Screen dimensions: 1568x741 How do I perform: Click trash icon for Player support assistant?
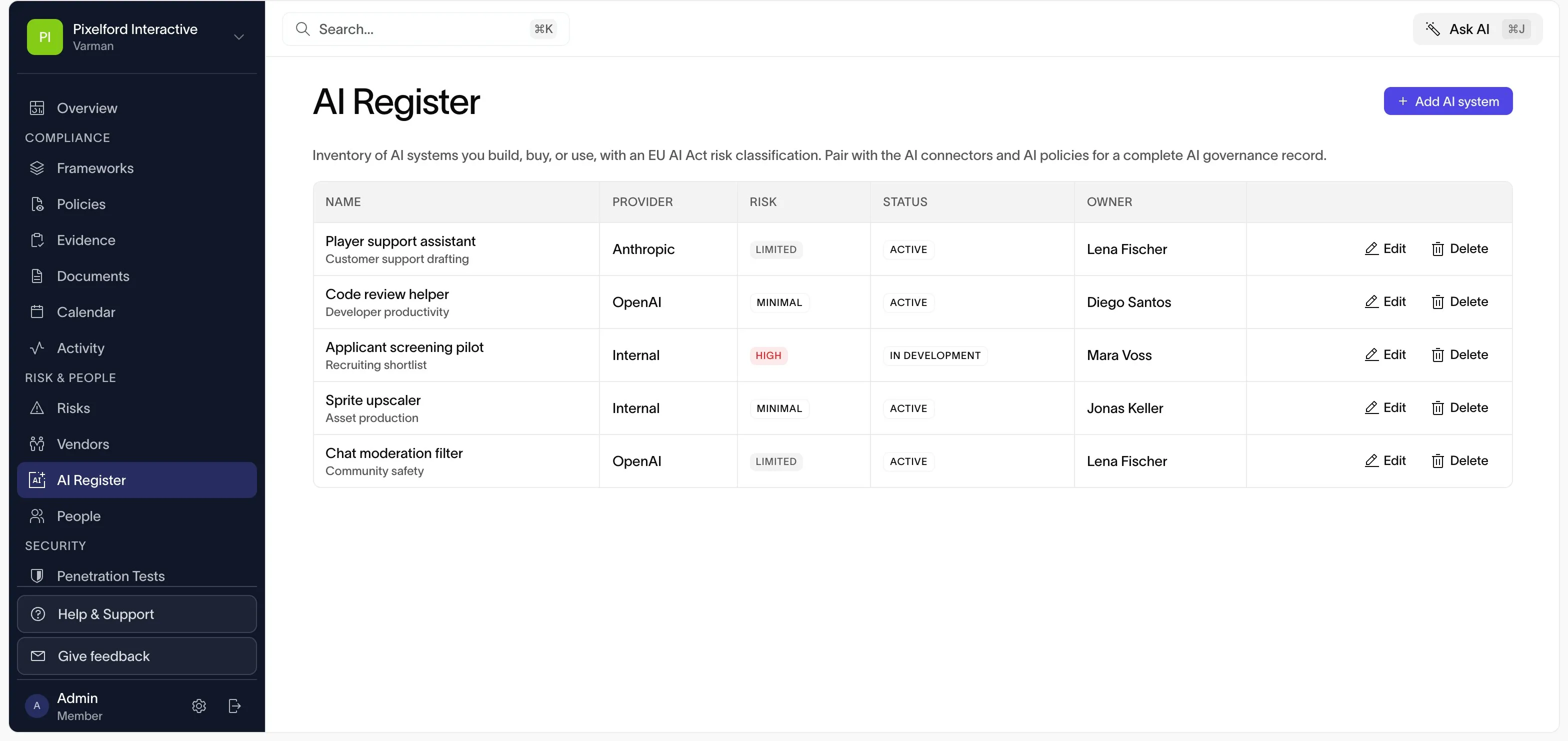tap(1437, 248)
